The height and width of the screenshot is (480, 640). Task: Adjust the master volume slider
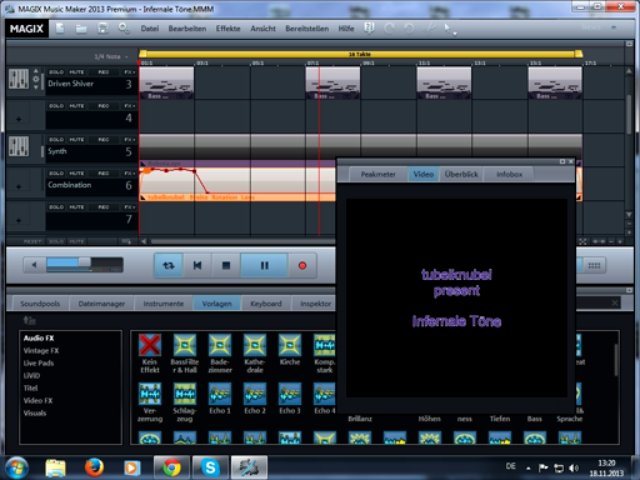[84, 264]
